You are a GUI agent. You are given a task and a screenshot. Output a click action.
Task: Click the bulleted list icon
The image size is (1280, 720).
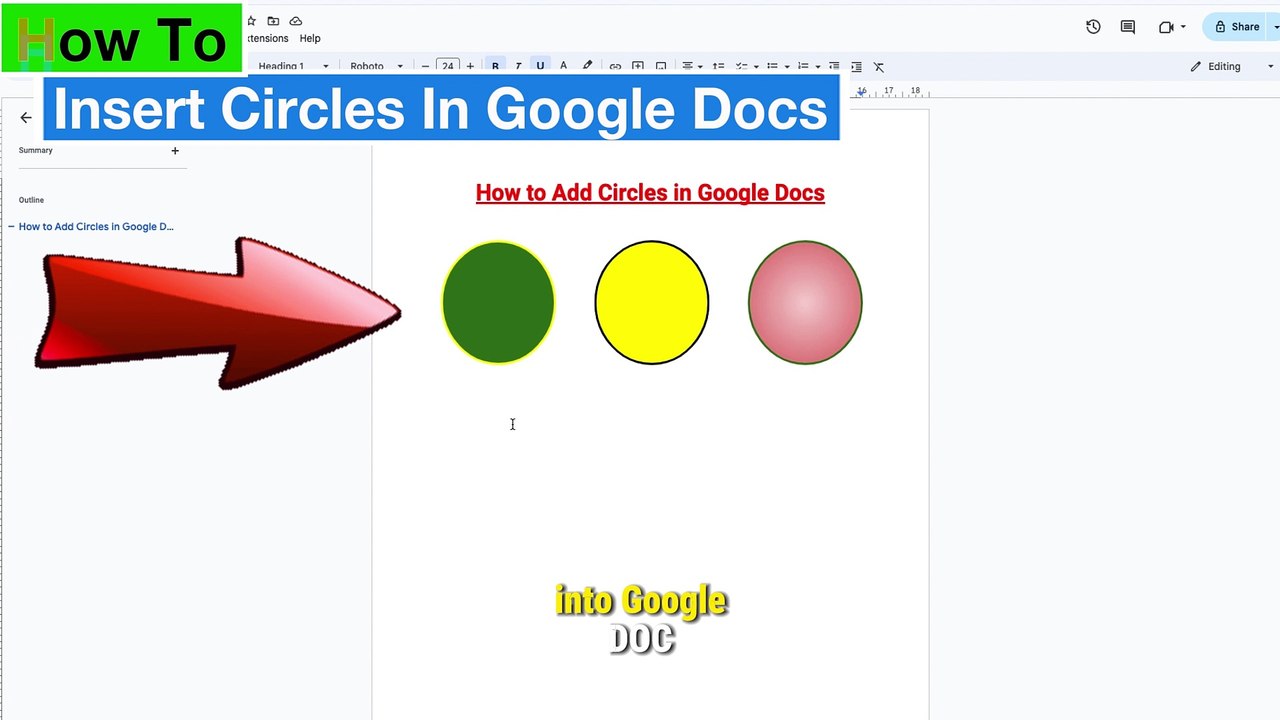[x=772, y=67]
